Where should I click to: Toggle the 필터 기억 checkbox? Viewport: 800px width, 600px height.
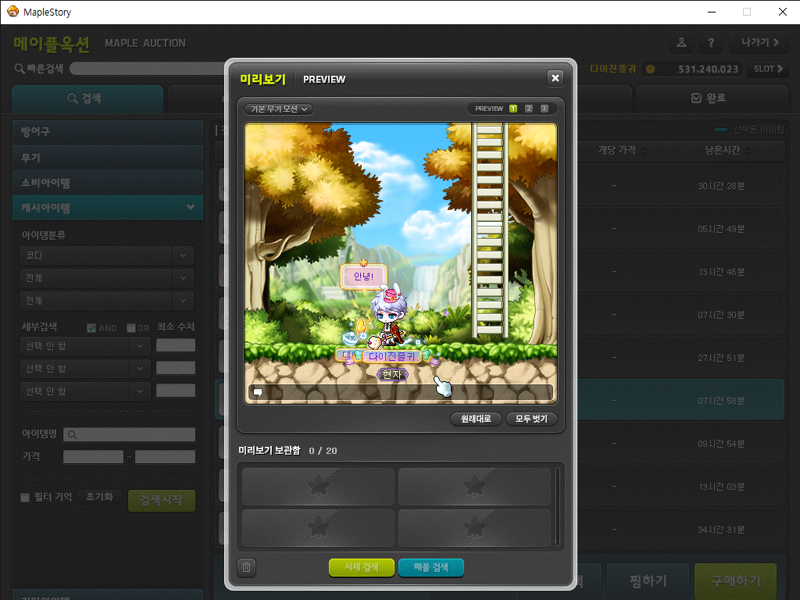(x=24, y=497)
